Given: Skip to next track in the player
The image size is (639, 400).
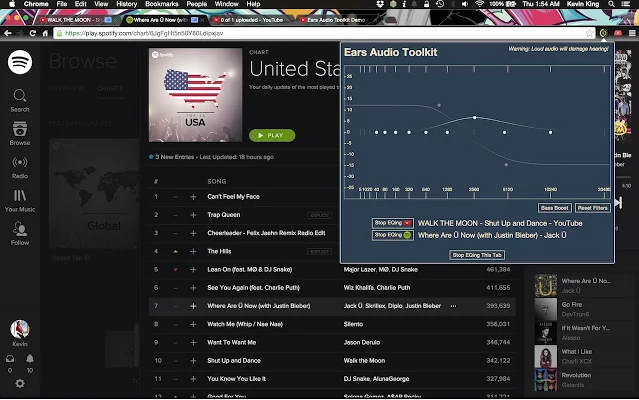Looking at the screenshot, I should click(619, 202).
